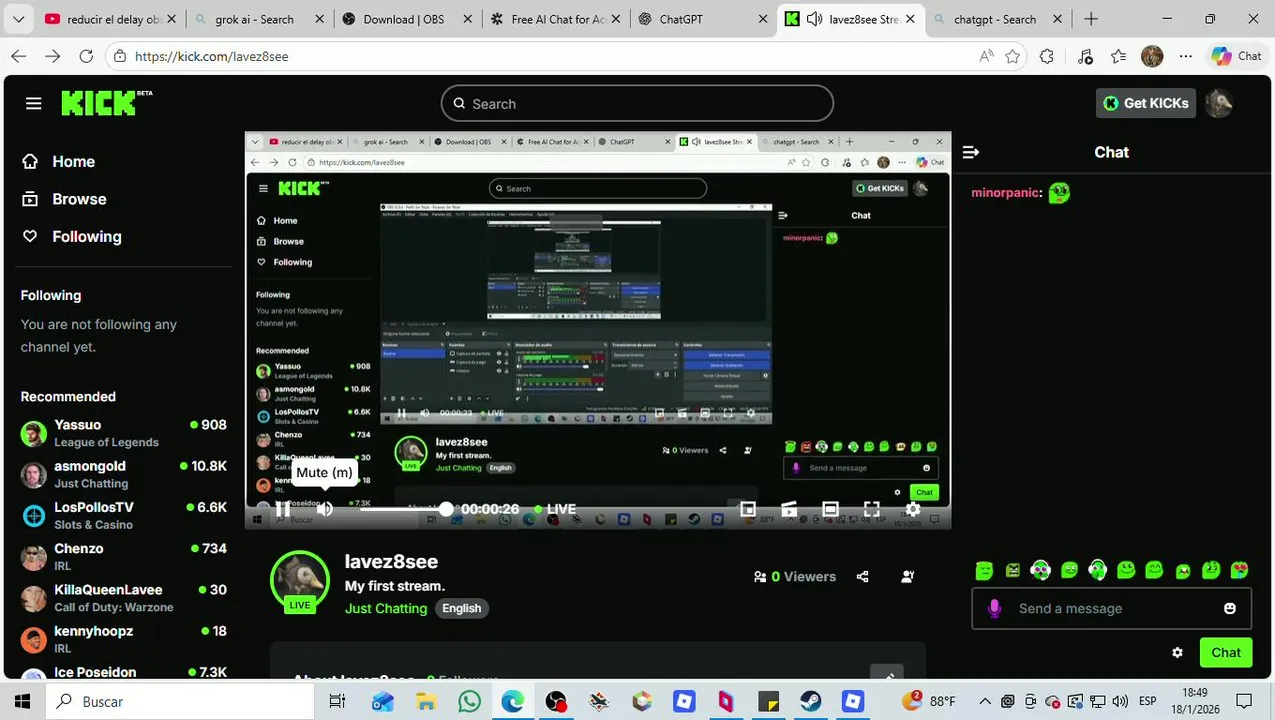Switch to Download | OBS tab
1275x720 pixels.
click(407, 19)
